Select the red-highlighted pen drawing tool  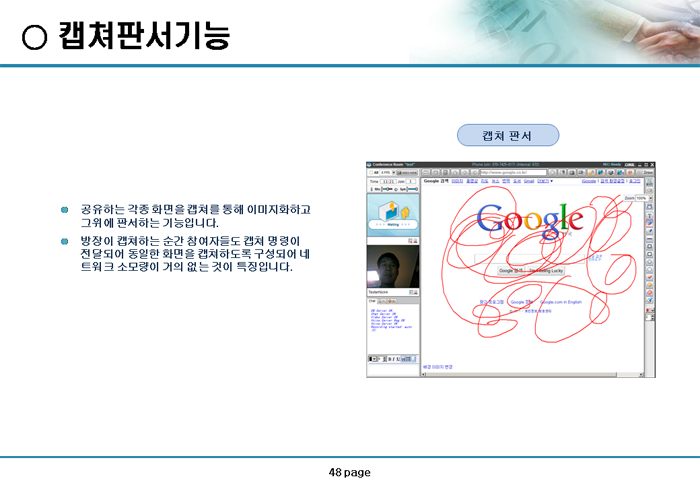click(650, 223)
